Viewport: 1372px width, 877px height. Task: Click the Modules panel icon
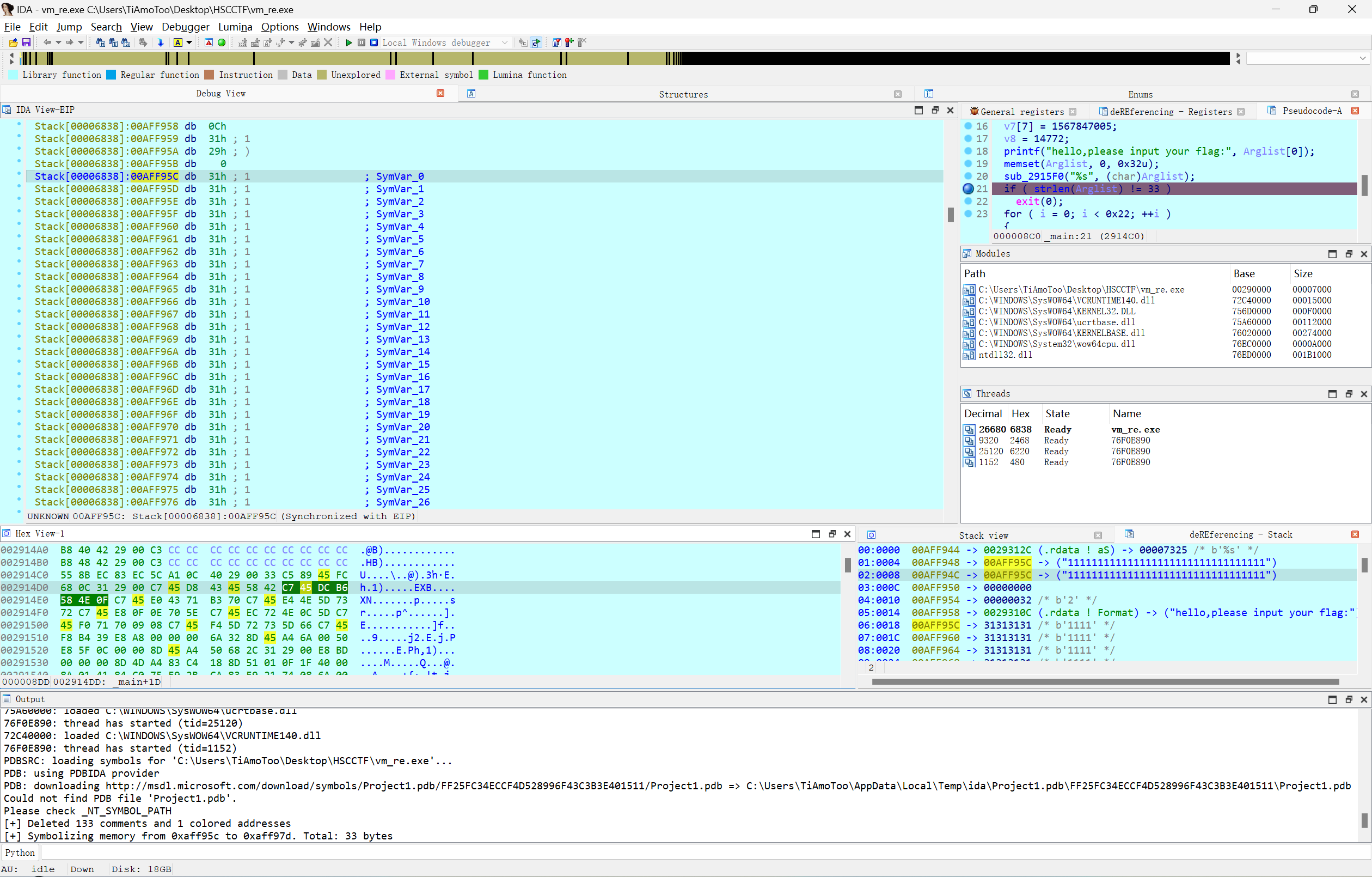(967, 254)
